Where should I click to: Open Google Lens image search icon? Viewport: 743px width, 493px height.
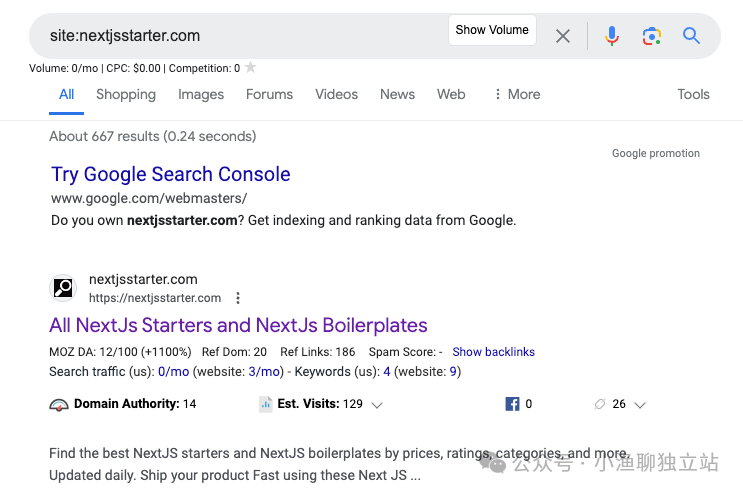[652, 36]
